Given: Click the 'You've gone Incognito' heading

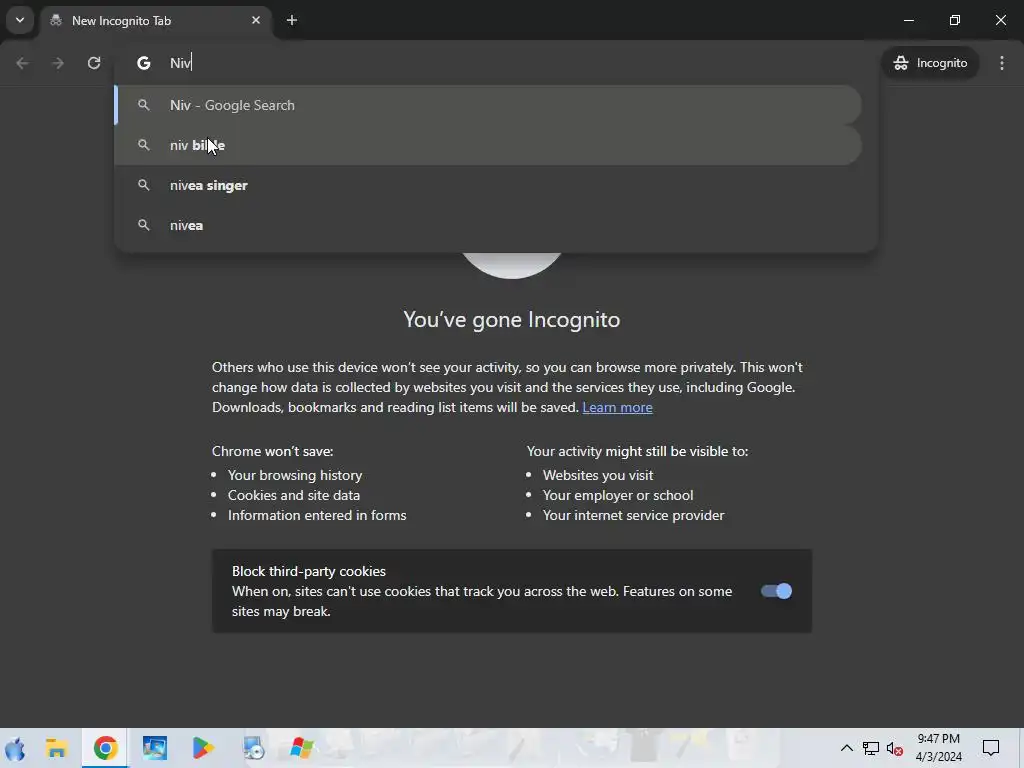Looking at the screenshot, I should (x=511, y=319).
